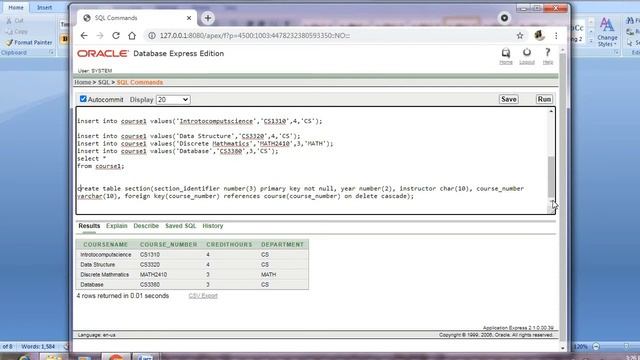
Task: Click the browser forward arrow
Action: 100,36
